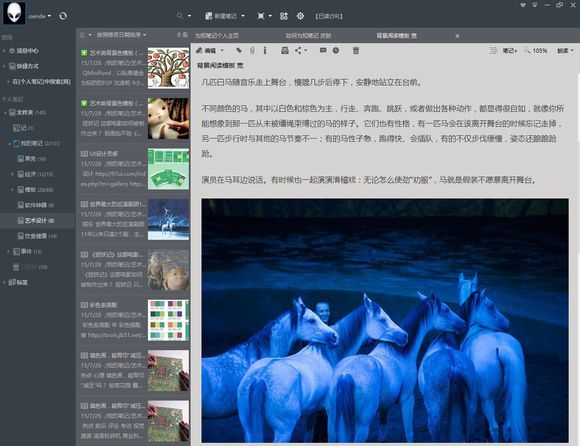Expand the 经济 (12/15) folder arrow
This screenshot has height=446, width=580.
click(x=12, y=174)
